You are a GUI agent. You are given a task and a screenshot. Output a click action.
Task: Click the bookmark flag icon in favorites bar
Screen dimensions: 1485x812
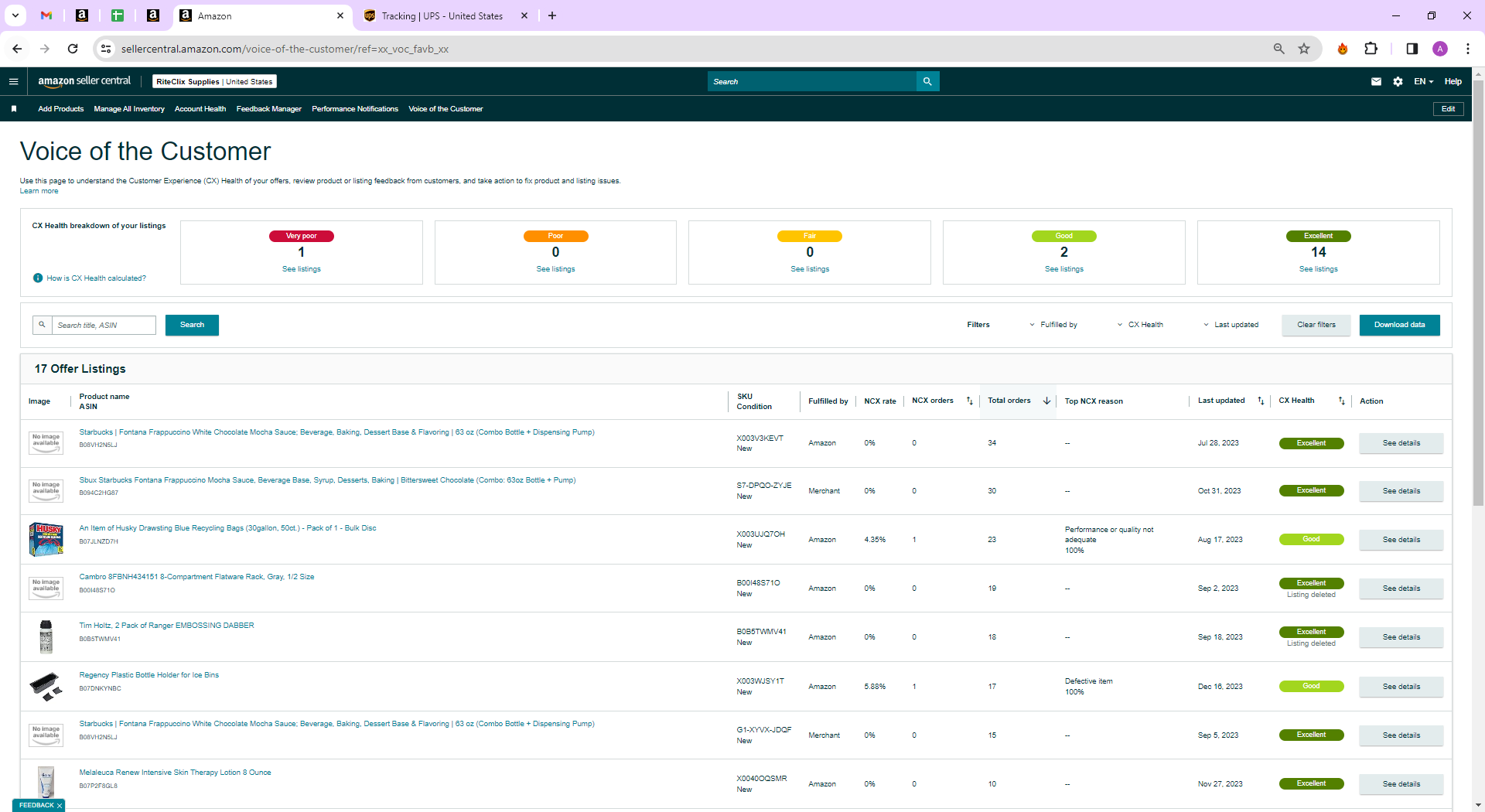[14, 109]
